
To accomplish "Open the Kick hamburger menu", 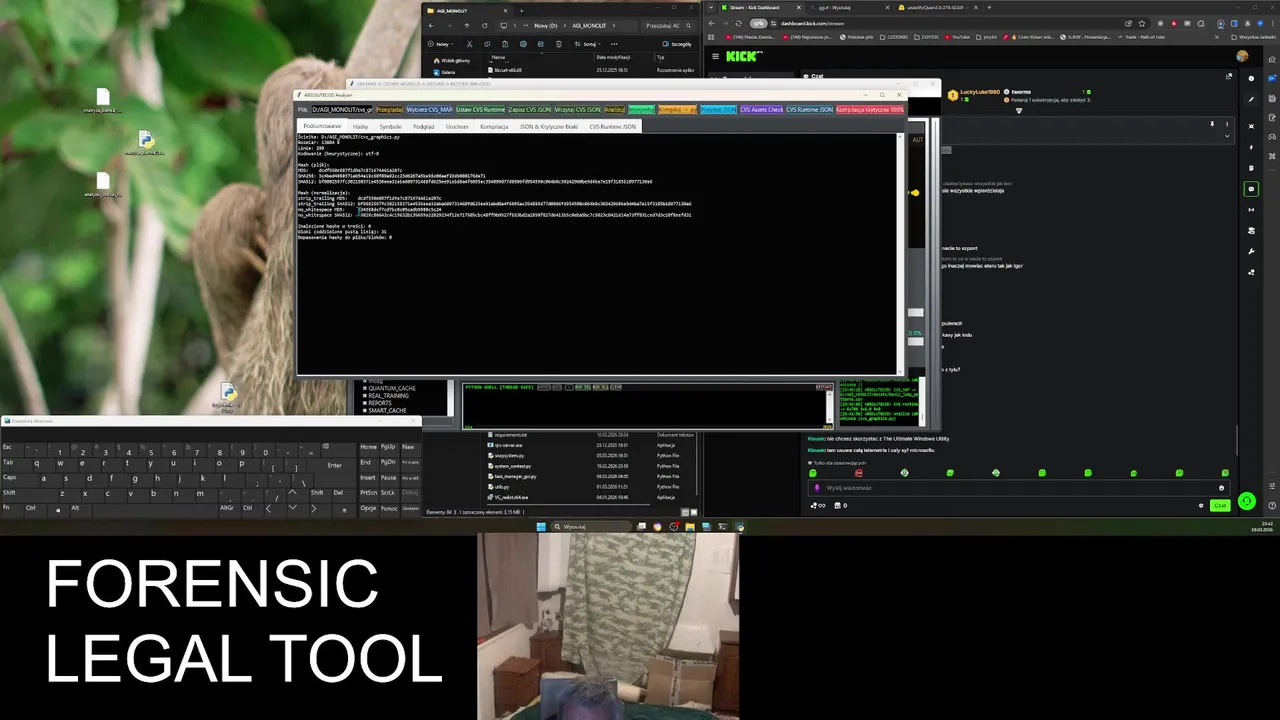I will pos(715,56).
